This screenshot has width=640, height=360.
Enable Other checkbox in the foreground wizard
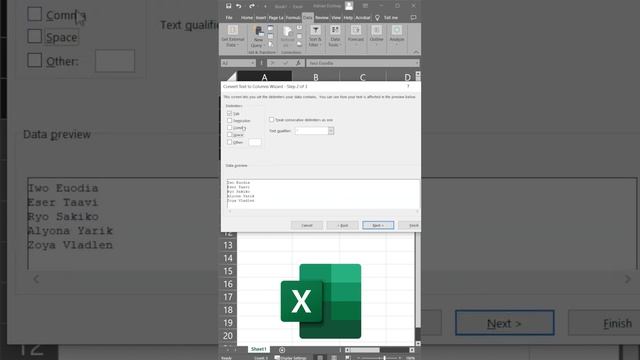(229, 142)
